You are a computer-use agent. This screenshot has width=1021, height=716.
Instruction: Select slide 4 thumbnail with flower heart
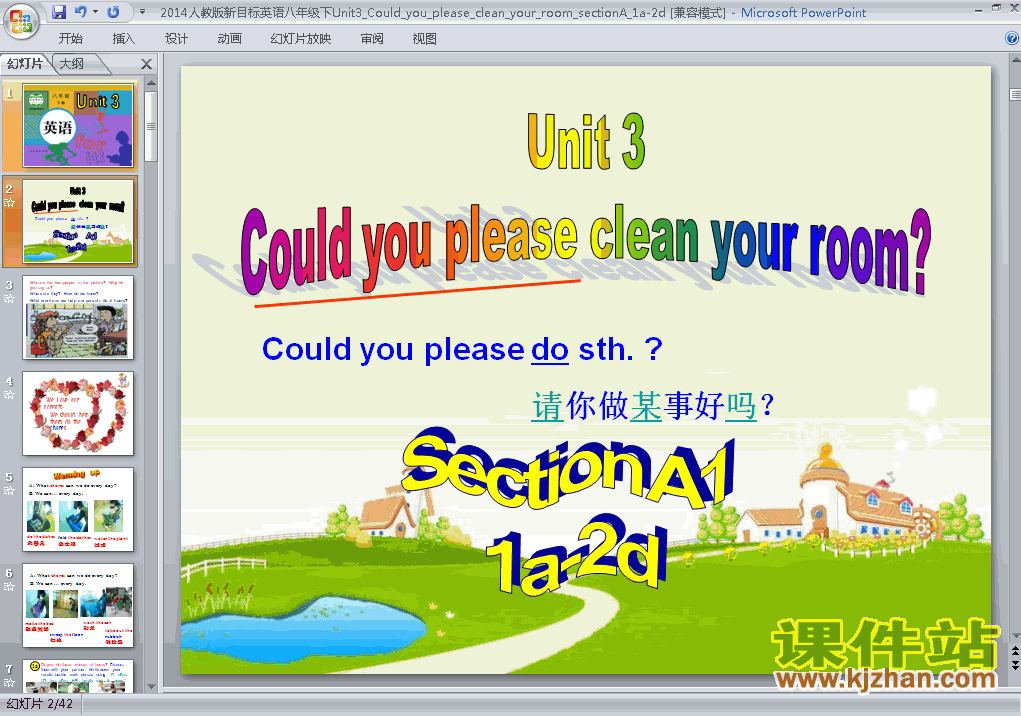point(78,413)
